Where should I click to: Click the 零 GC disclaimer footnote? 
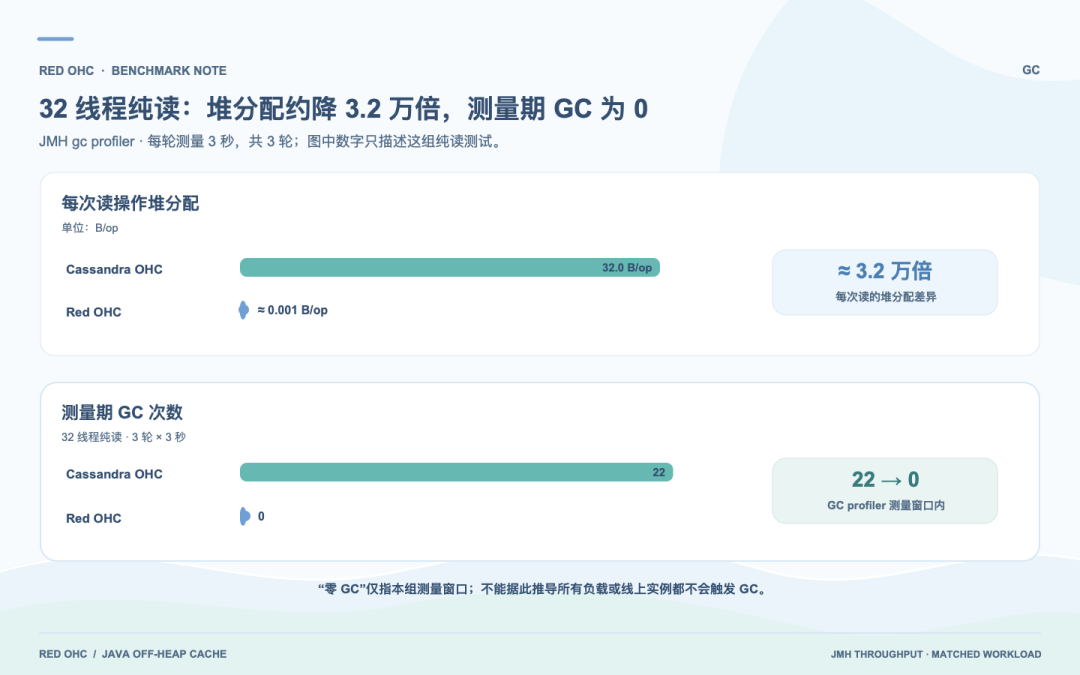543,589
